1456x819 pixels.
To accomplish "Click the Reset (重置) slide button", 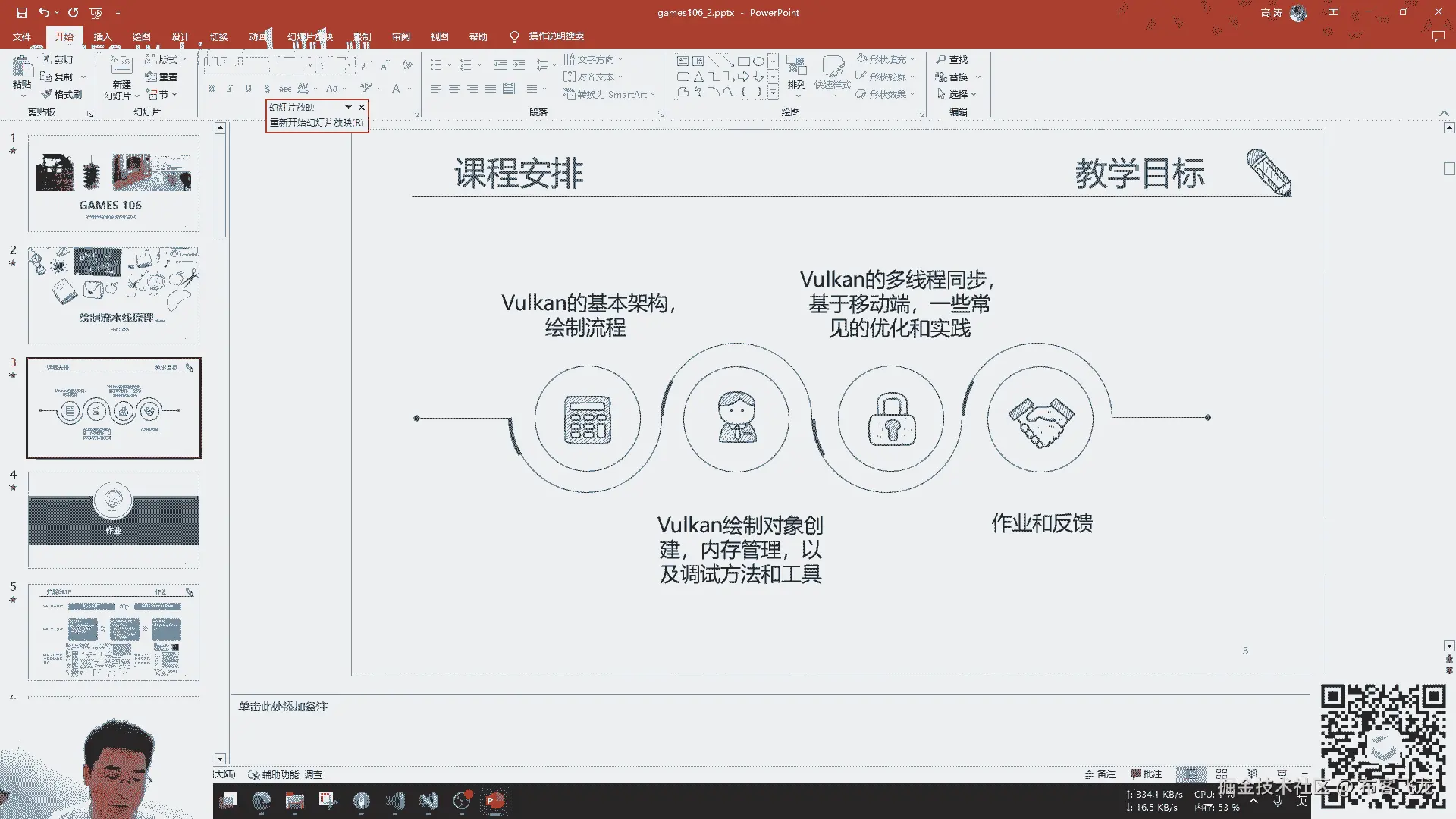I will (162, 77).
